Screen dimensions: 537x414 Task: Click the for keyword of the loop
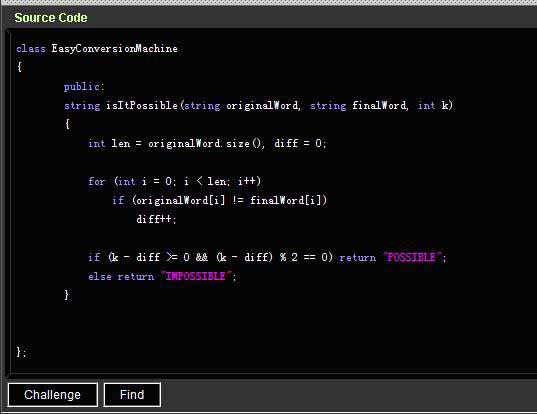pyautogui.click(x=97, y=181)
